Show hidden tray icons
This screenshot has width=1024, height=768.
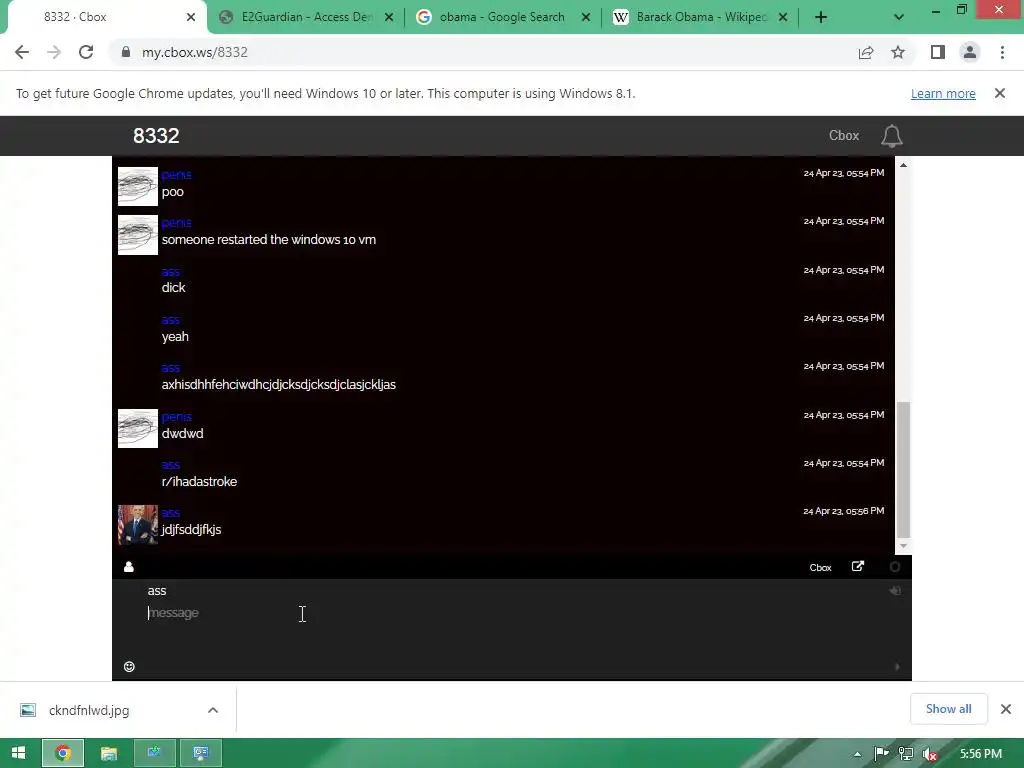point(857,754)
